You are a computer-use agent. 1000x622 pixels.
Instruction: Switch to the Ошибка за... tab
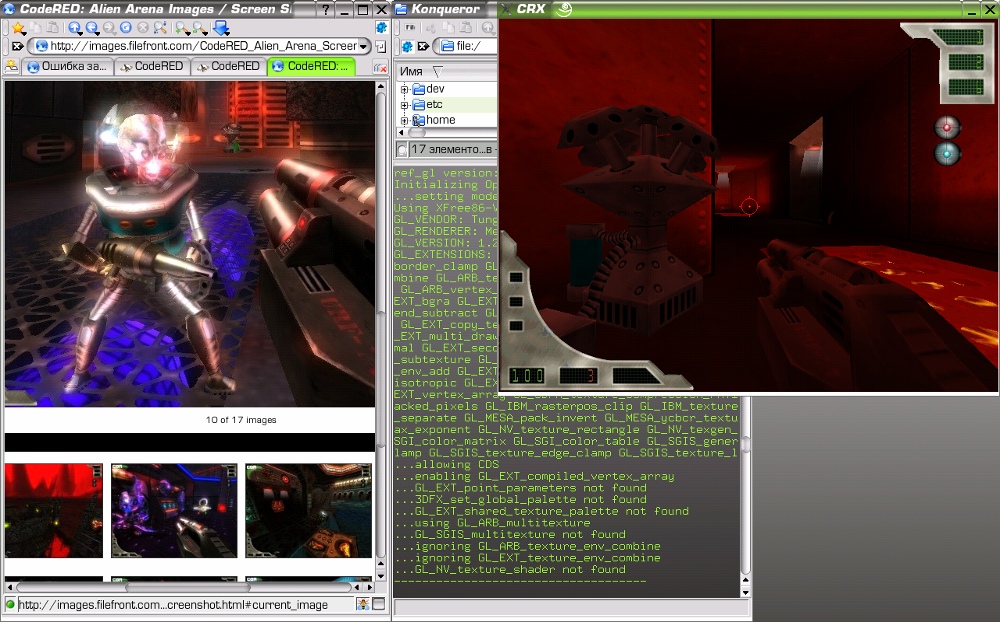coord(68,67)
